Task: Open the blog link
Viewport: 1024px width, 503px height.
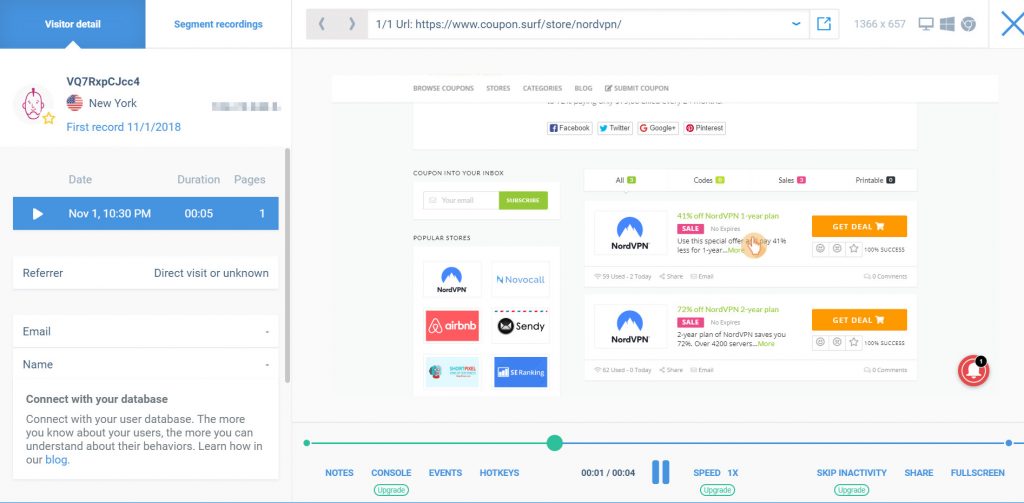Action: pos(56,460)
